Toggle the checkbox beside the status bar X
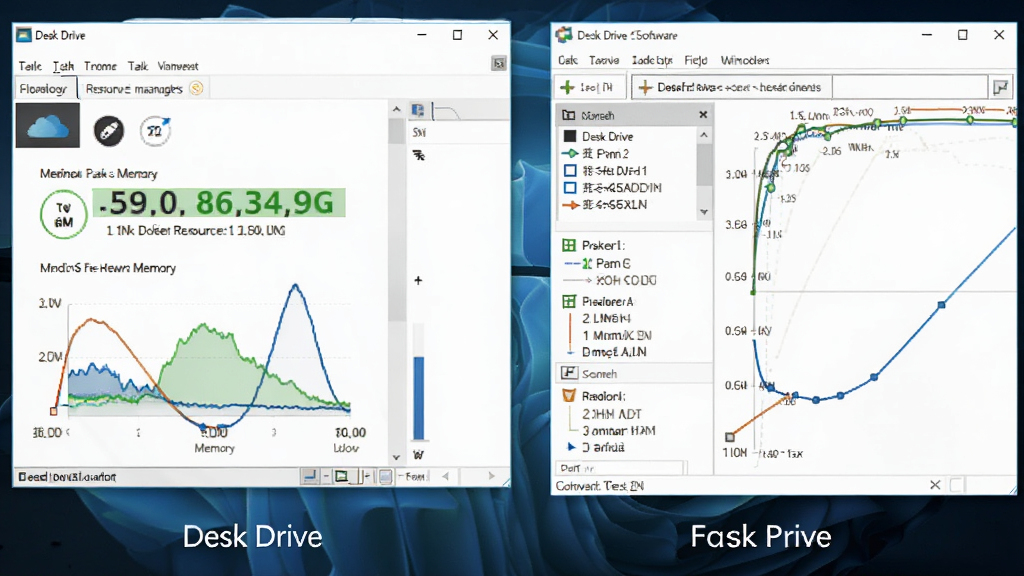Screen dimensions: 1024x576 point(956,485)
